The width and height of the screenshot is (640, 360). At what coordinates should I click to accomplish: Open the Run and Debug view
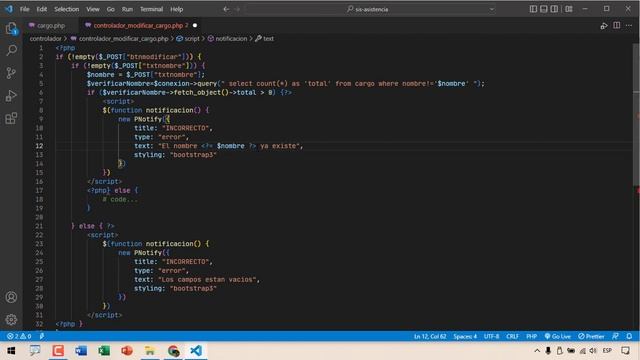[x=11, y=96]
